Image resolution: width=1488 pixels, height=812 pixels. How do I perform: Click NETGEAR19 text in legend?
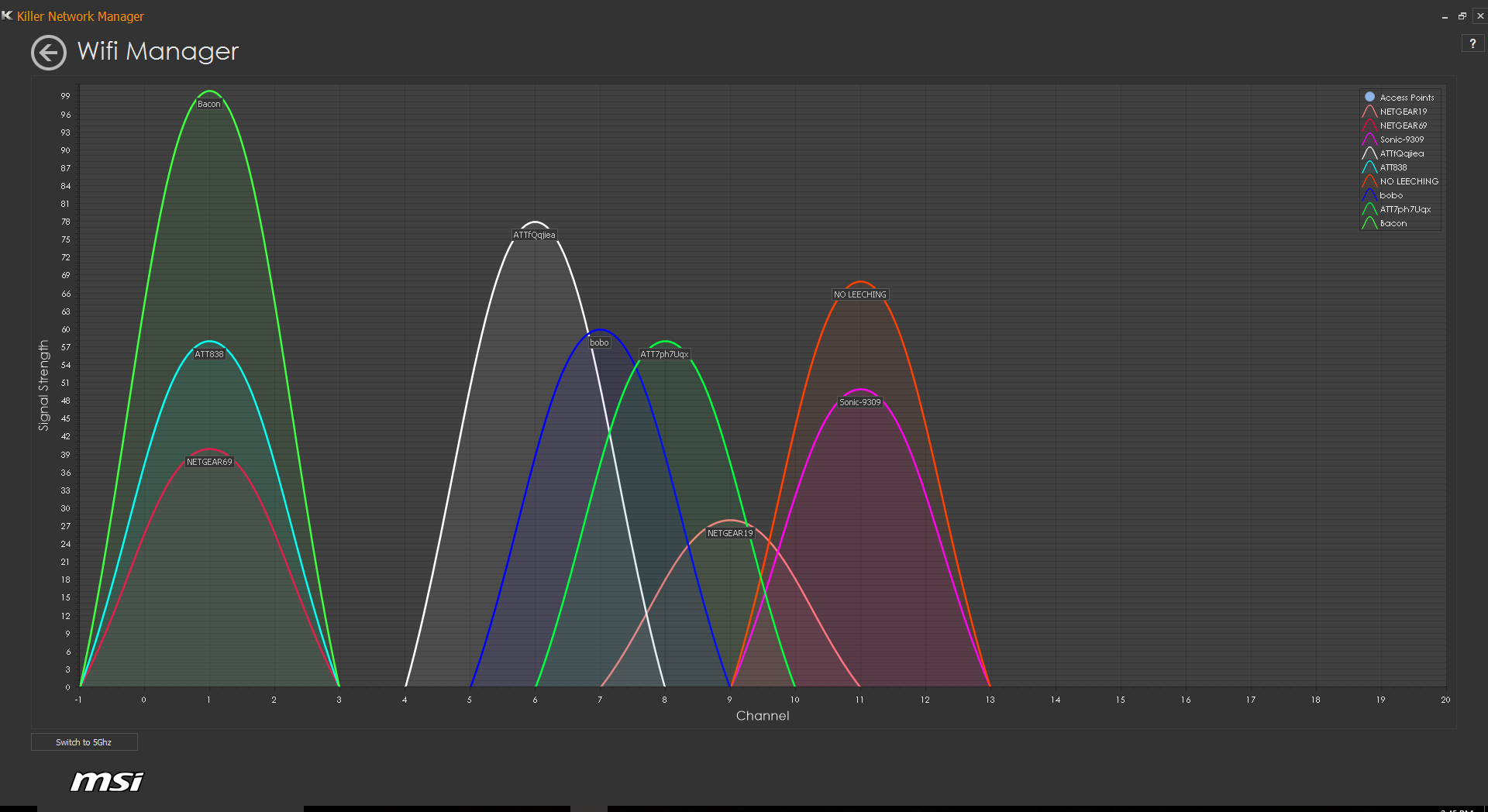click(1403, 112)
